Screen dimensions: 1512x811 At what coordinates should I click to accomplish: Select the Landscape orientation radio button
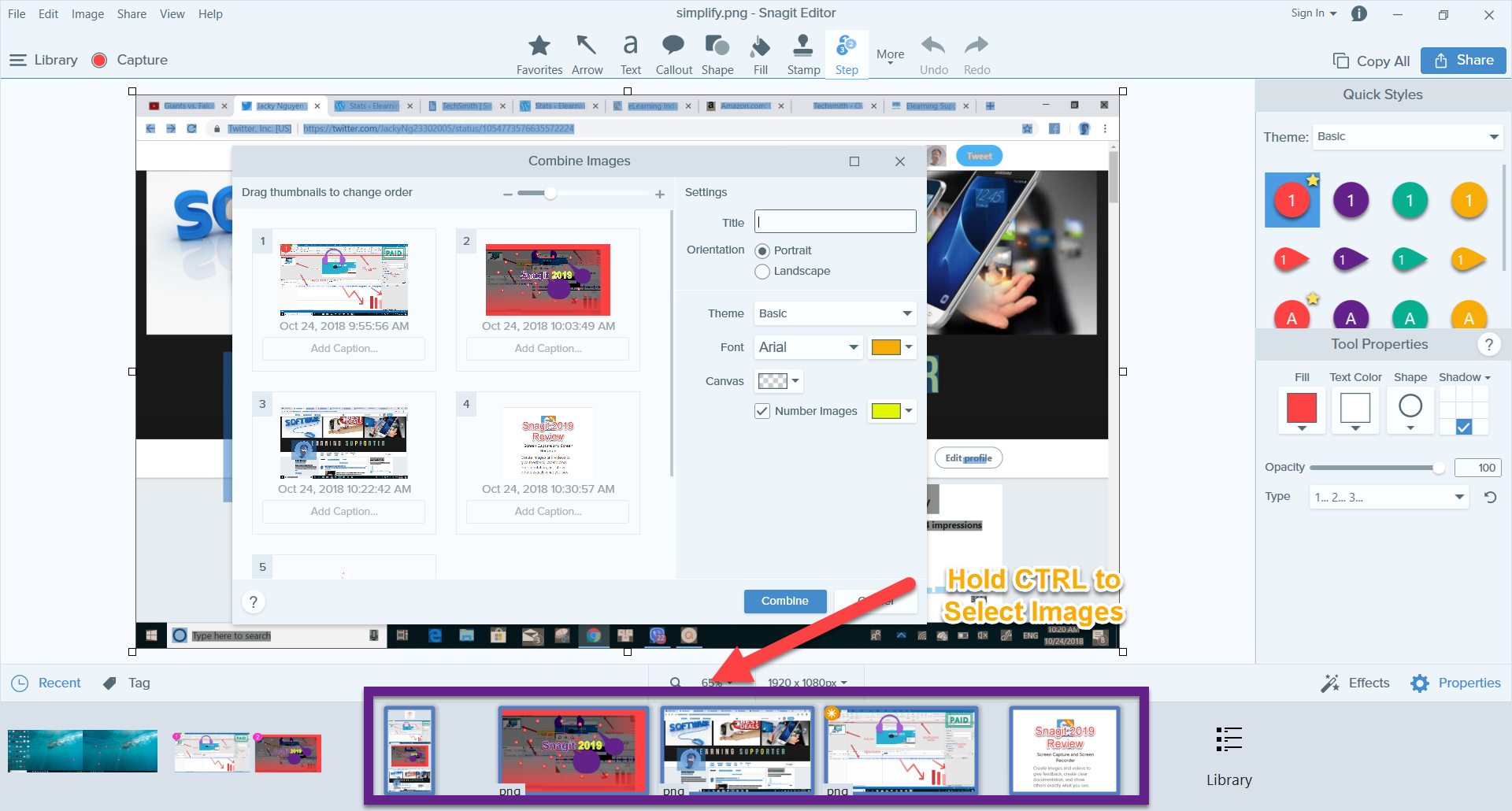762,271
